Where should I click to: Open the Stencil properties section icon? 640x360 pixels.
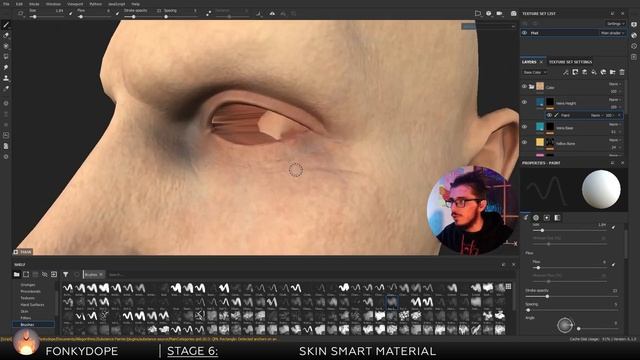[547, 218]
